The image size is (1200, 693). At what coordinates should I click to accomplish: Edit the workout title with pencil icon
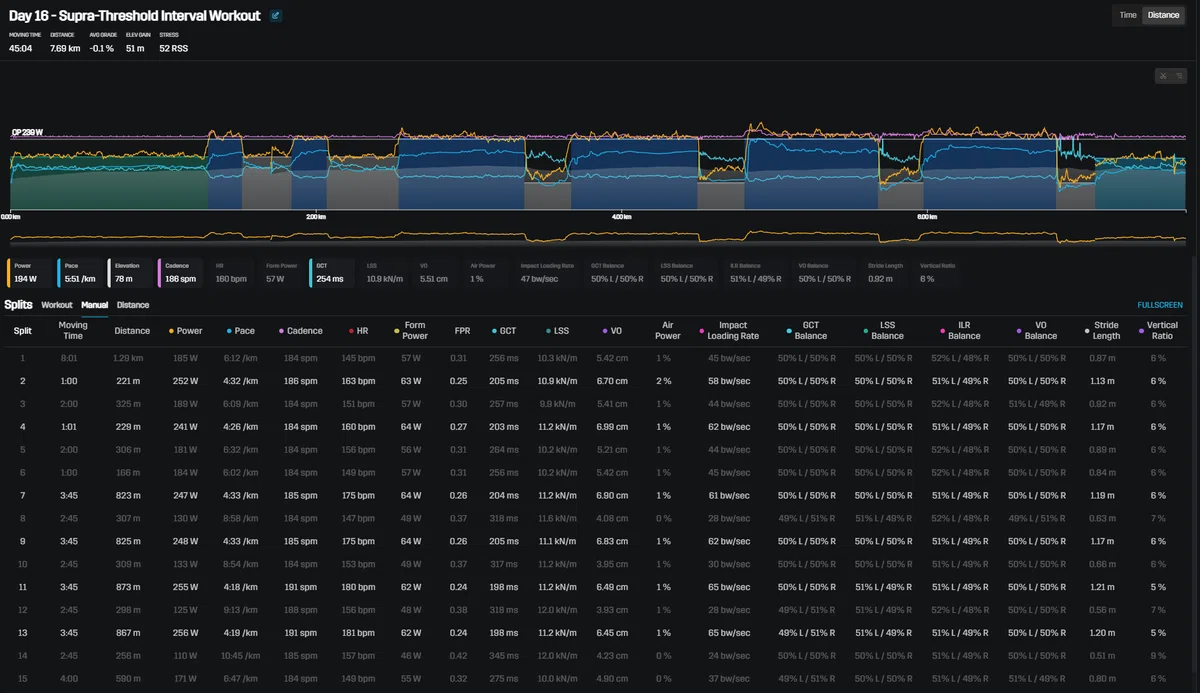click(276, 16)
